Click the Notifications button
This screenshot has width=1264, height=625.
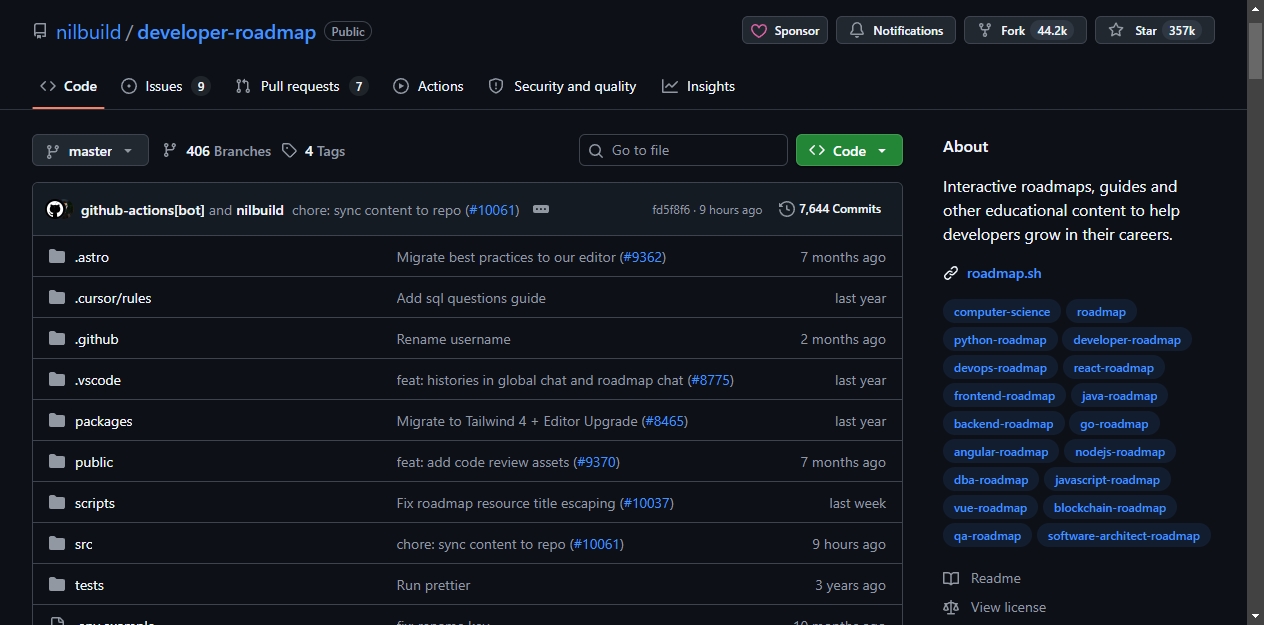[896, 30]
